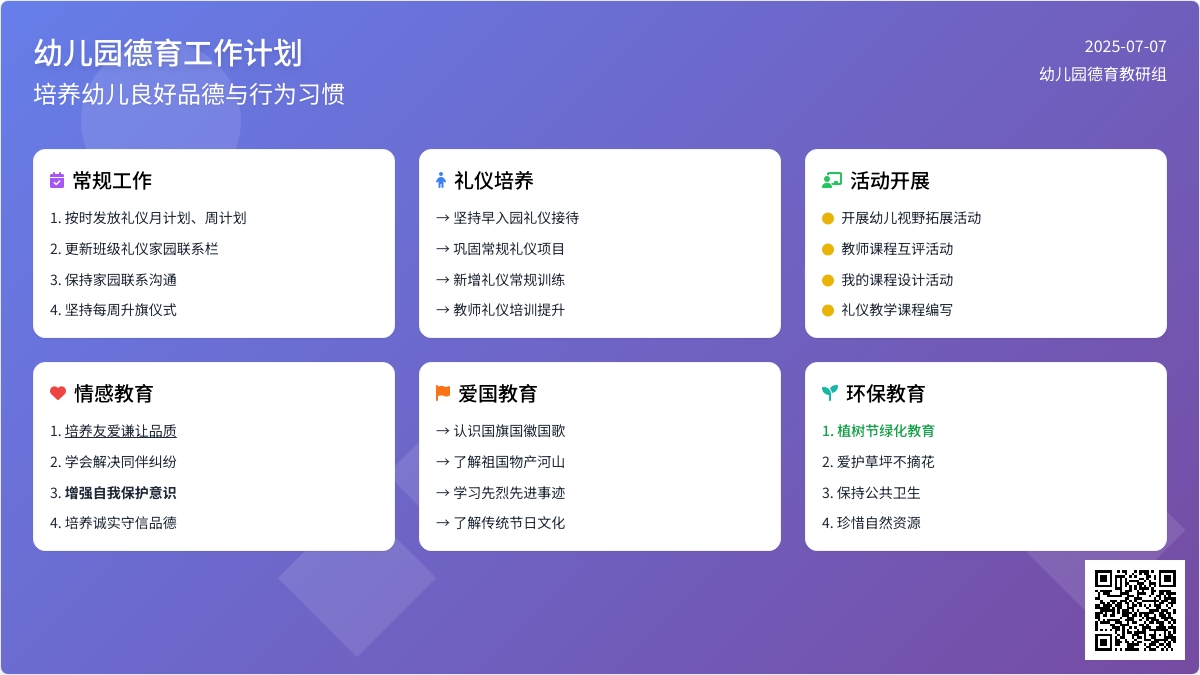The image size is (1200, 675).
Task: Click yellow bullet before 我的课程设计活动
Action: click(x=828, y=280)
